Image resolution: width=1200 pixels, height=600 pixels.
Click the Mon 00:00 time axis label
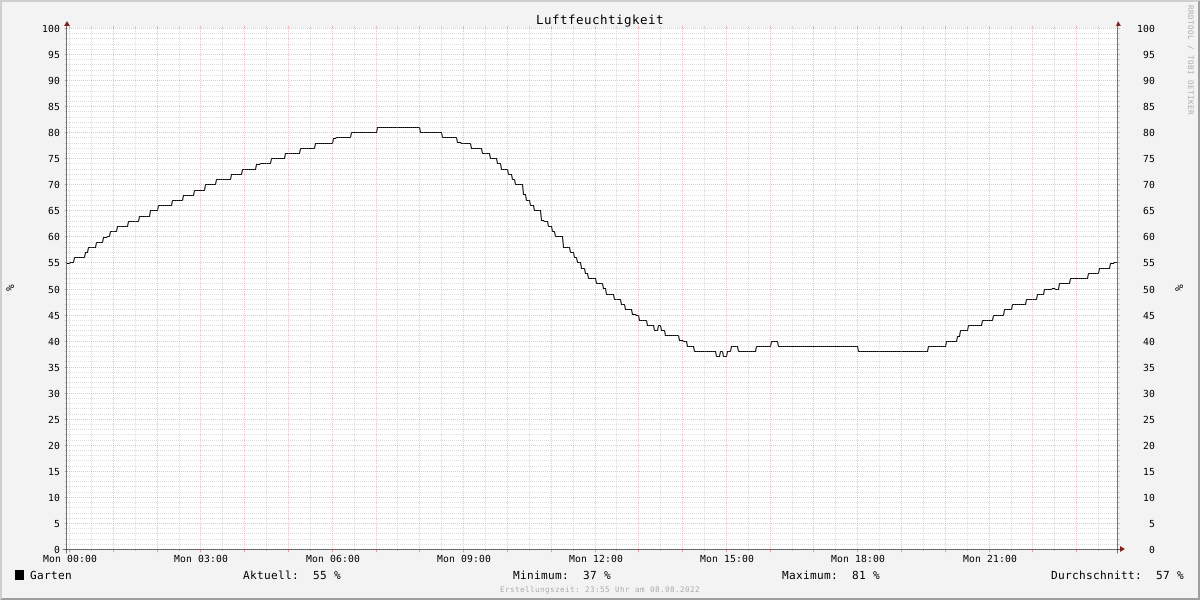tap(70, 559)
